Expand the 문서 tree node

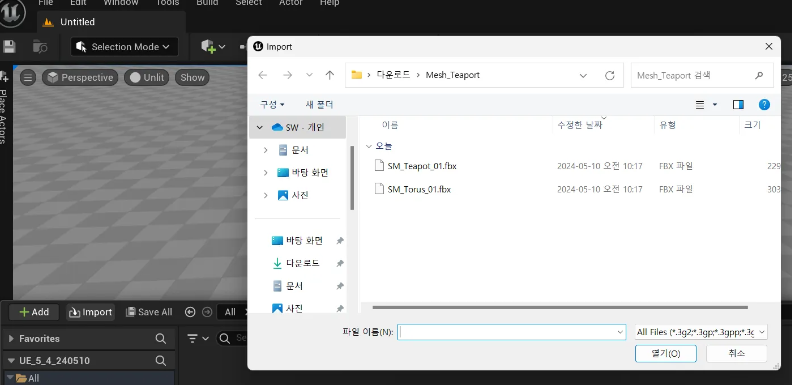pyautogui.click(x=266, y=150)
